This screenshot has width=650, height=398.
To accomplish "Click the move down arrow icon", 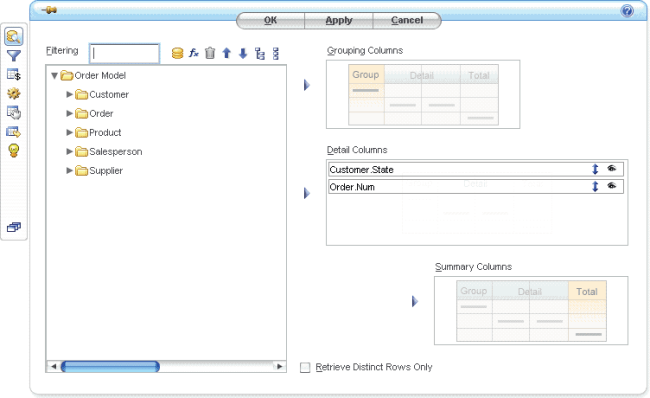I will tap(243, 53).
